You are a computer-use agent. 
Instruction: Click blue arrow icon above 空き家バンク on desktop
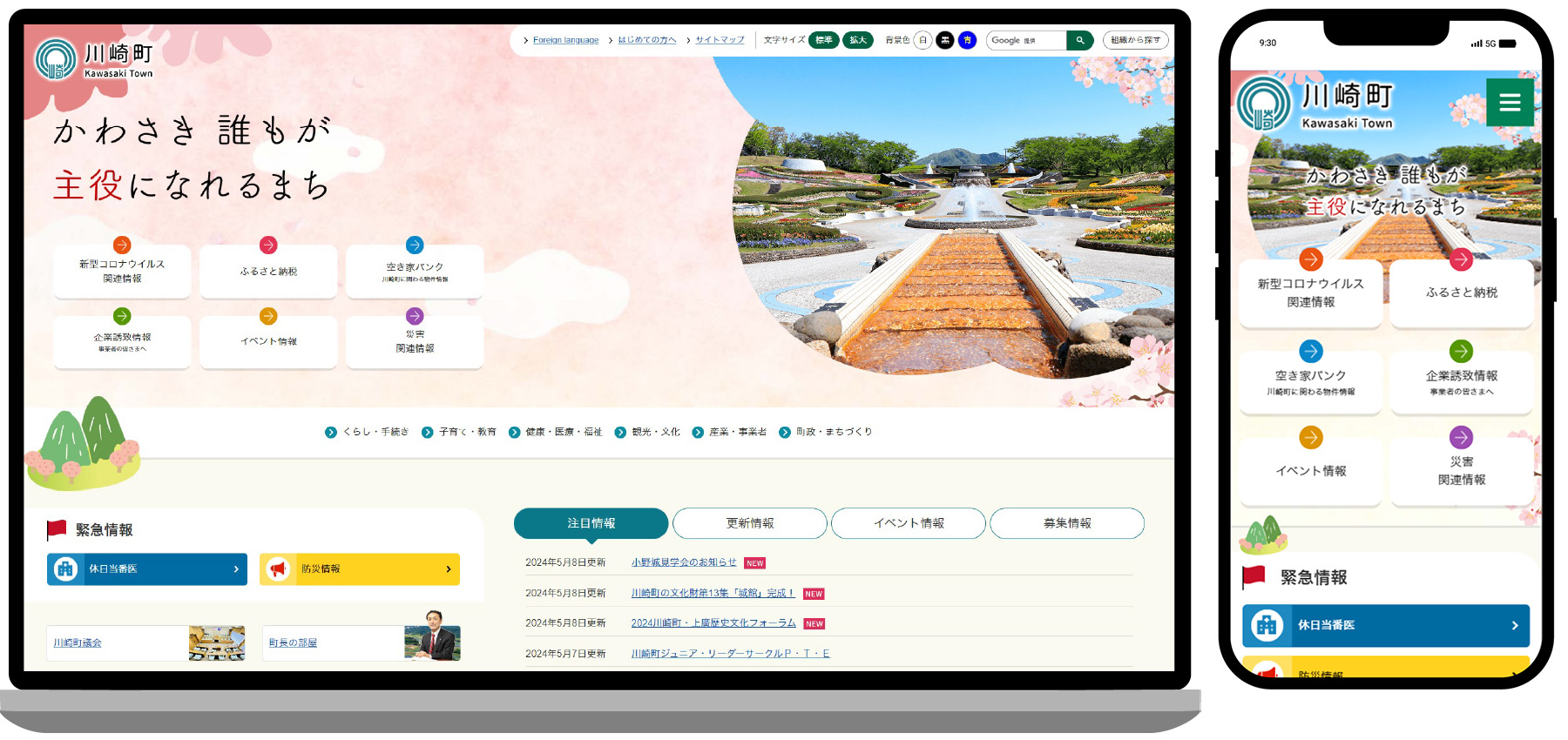[x=415, y=246]
